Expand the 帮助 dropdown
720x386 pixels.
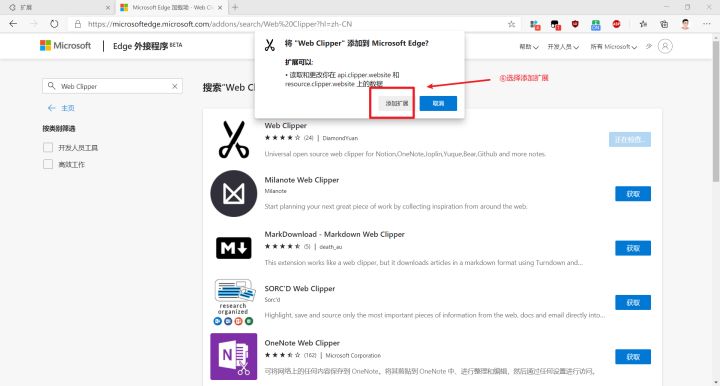(x=529, y=46)
